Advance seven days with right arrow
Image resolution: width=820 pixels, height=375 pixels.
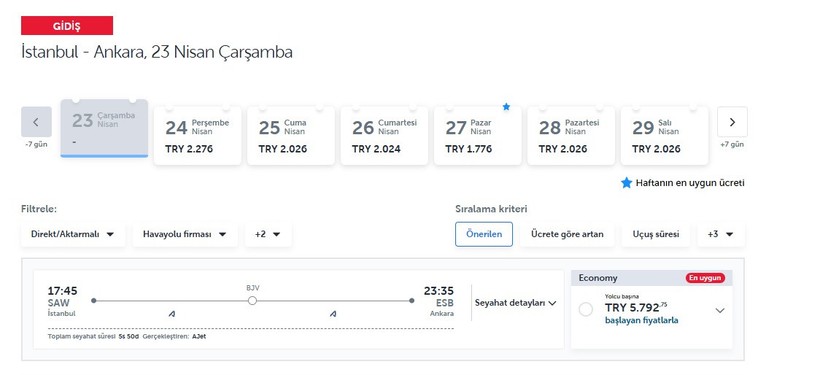[x=732, y=122]
